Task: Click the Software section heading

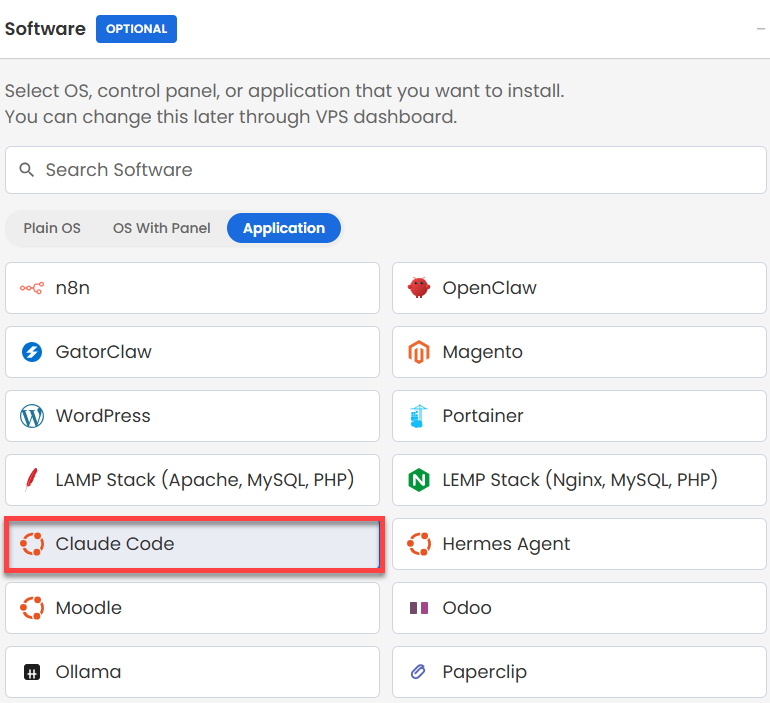Action: point(45,29)
